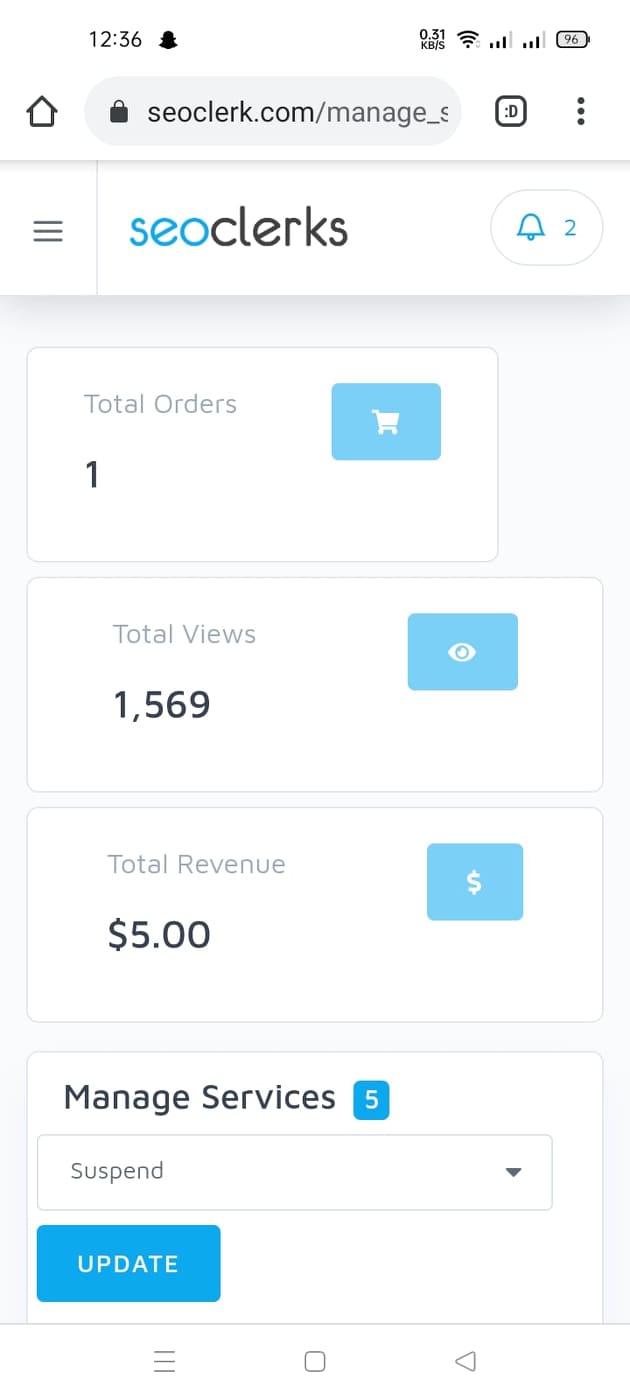The image size is (630, 1400).
Task: Open Android recent apps button
Action: 165,1361
